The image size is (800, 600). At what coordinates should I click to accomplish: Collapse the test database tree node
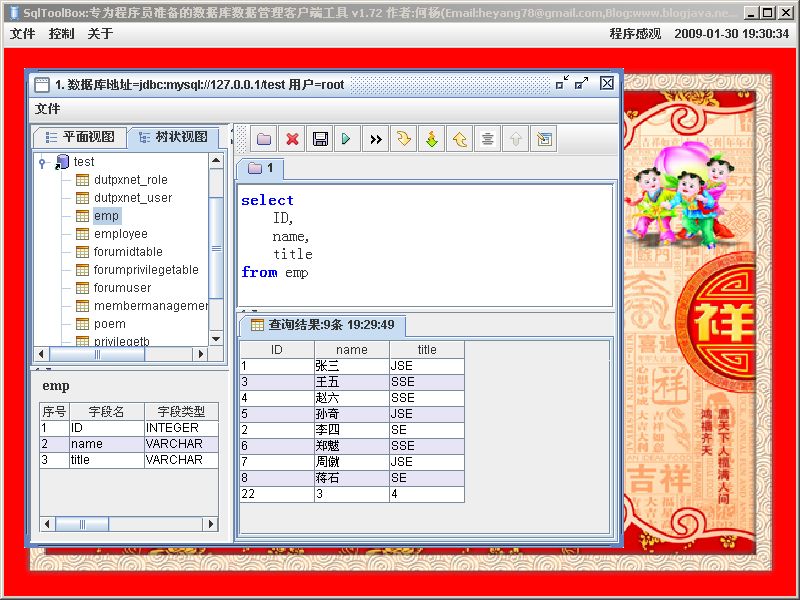[x=42, y=163]
